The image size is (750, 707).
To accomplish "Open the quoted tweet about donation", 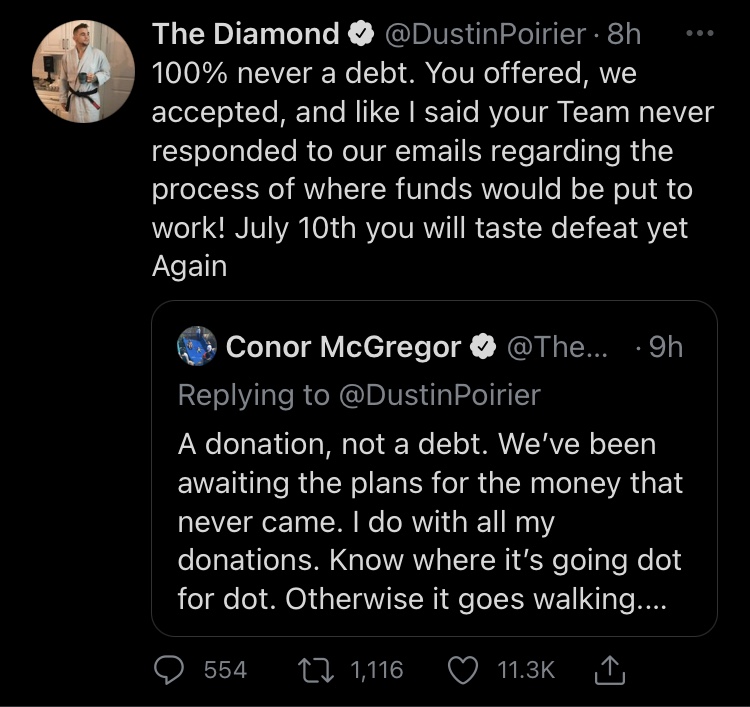I will pyautogui.click(x=434, y=468).
